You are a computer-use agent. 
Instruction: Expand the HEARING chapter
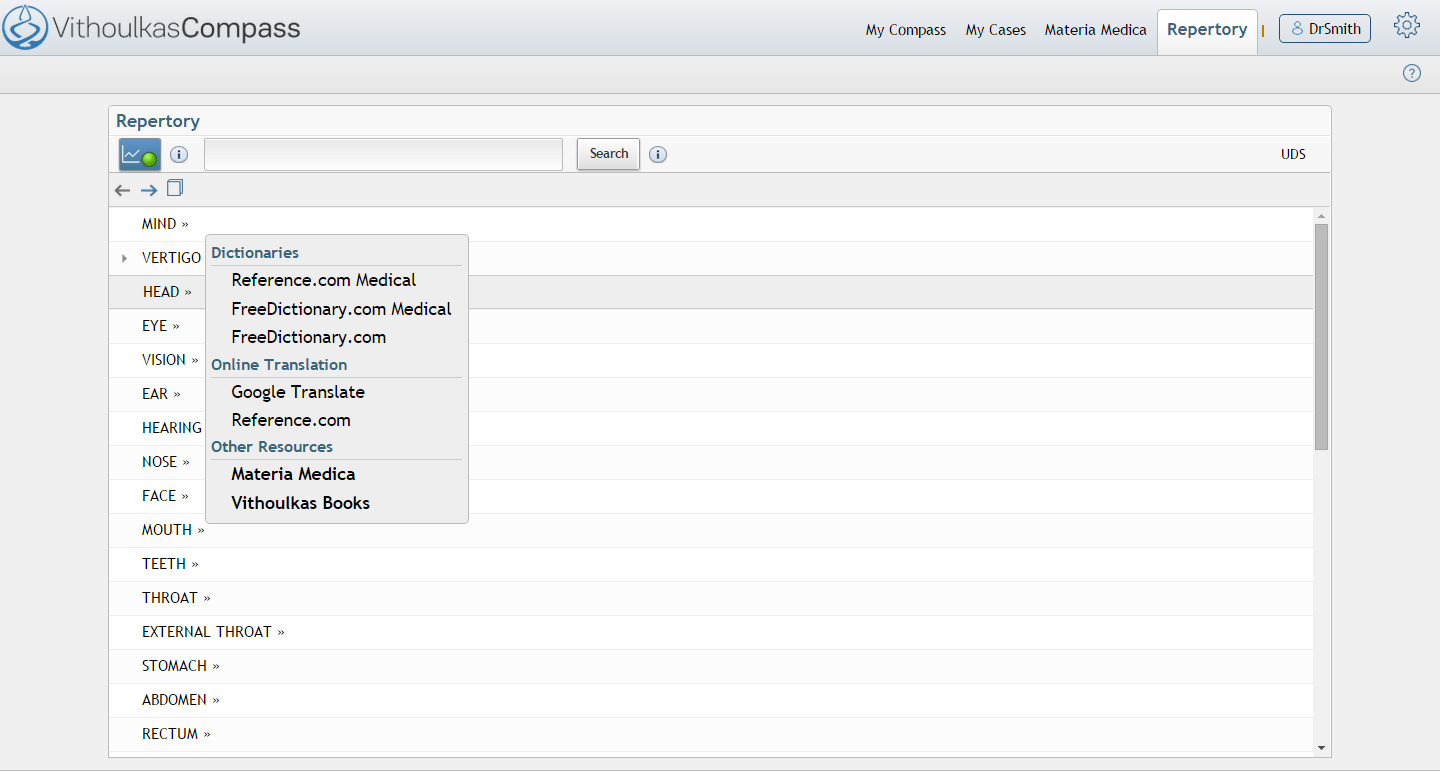[x=172, y=428]
